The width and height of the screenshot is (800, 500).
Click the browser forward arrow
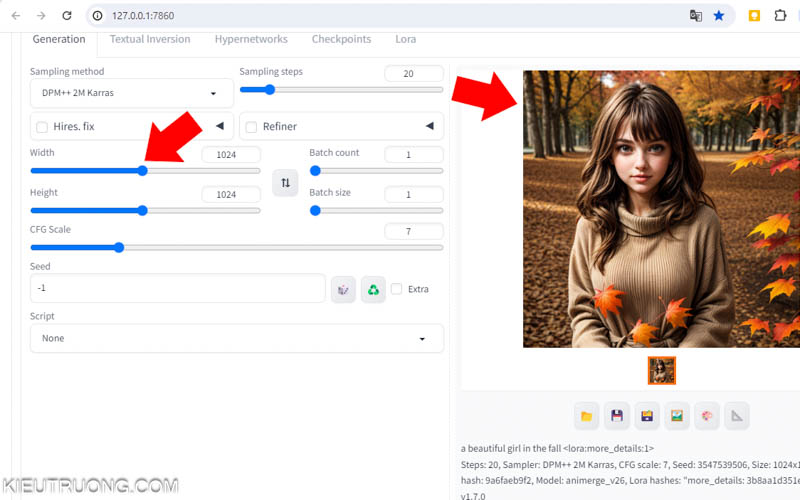[41, 16]
